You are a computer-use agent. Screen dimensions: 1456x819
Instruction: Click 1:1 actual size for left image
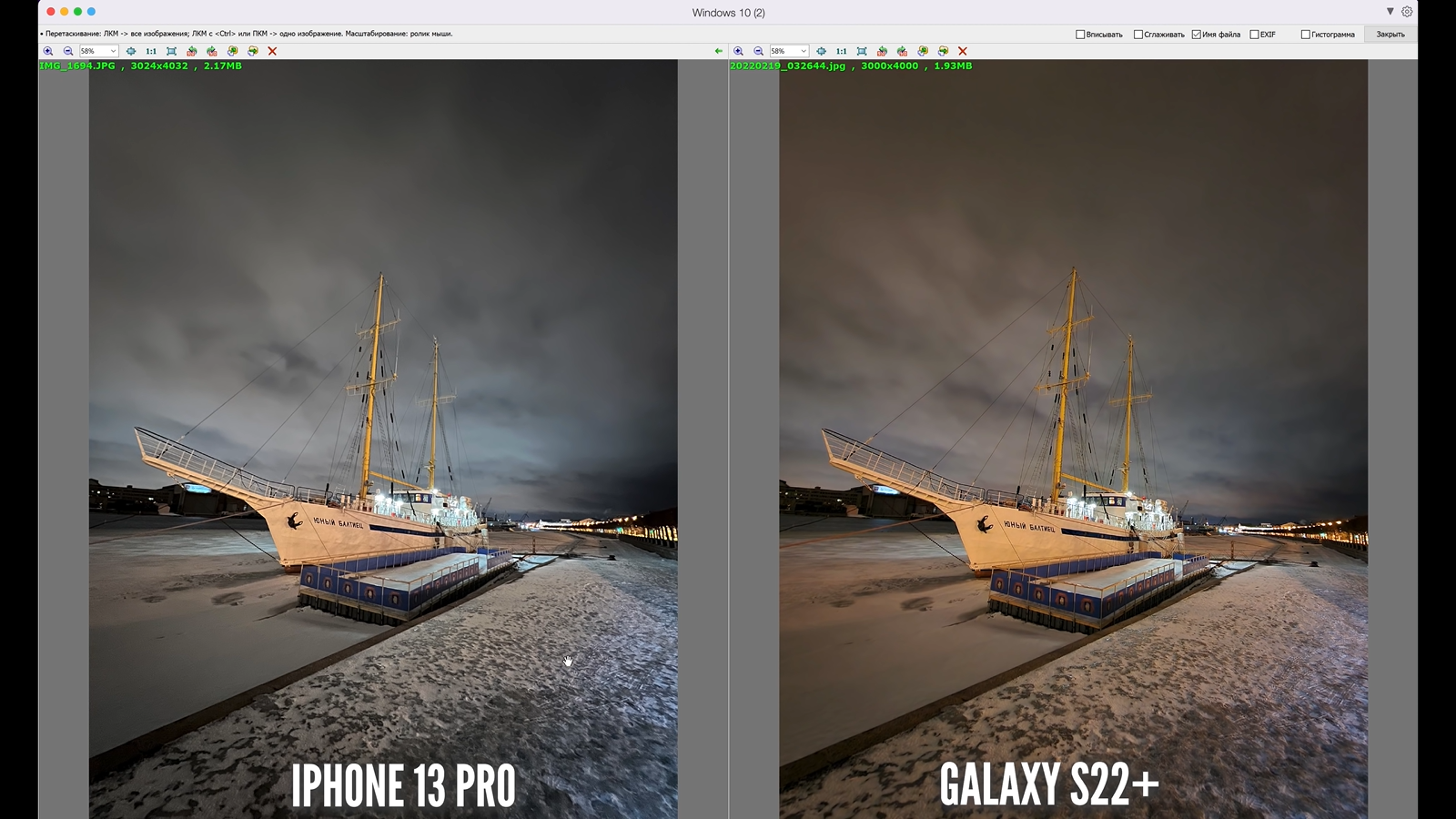[x=151, y=51]
